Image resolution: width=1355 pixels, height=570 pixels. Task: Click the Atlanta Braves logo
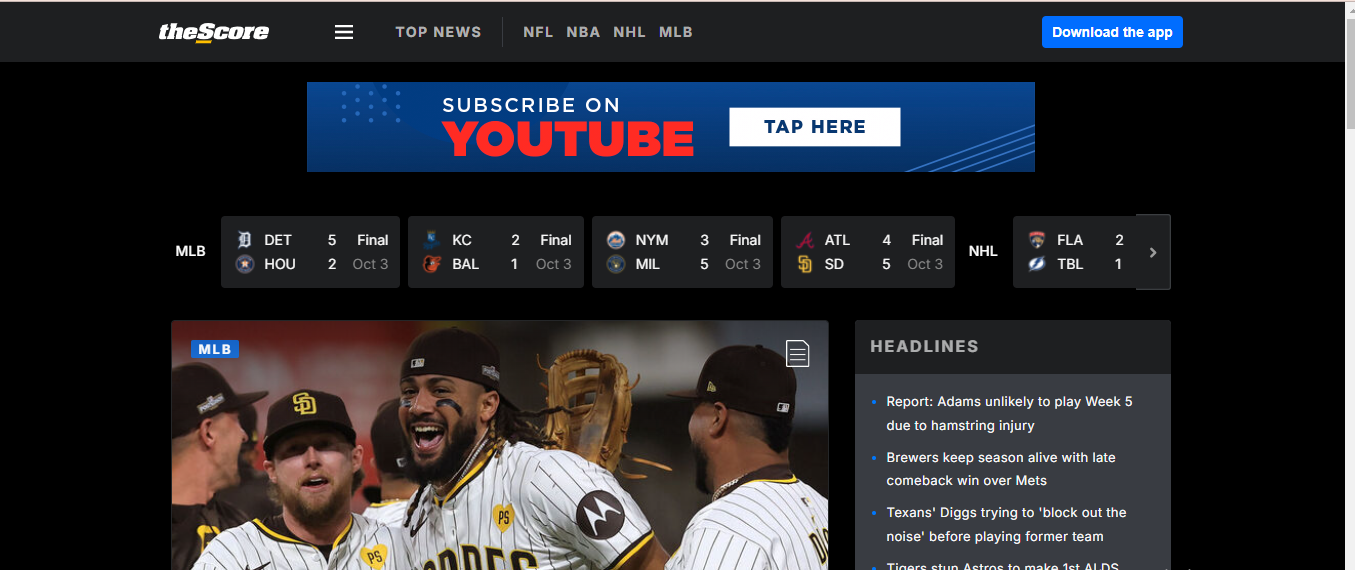[805, 240]
